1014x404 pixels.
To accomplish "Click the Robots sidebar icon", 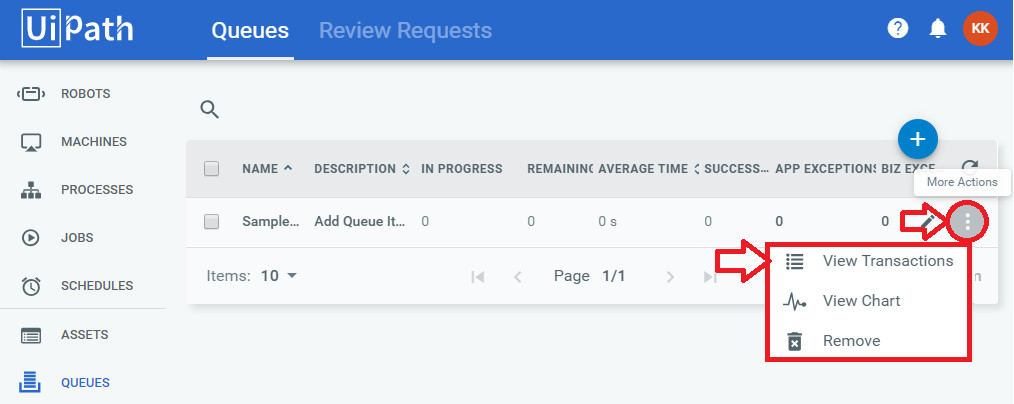I will tap(30, 94).
